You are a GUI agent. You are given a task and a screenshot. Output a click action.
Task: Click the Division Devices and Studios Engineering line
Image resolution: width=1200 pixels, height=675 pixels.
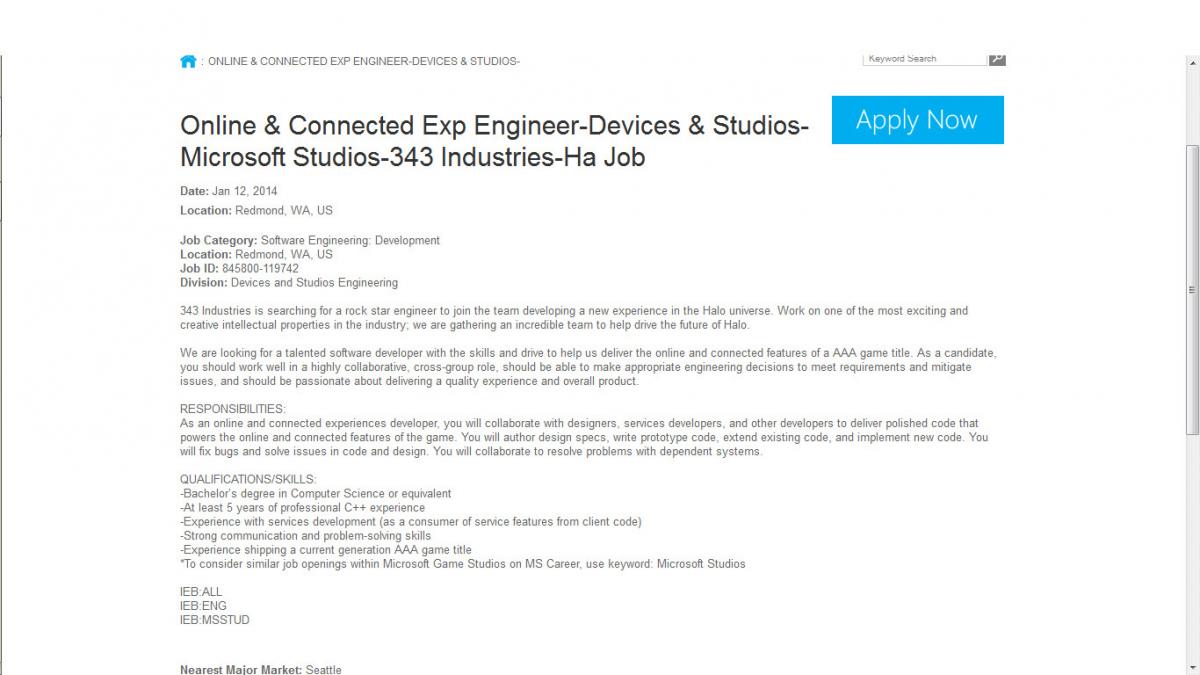tap(289, 283)
